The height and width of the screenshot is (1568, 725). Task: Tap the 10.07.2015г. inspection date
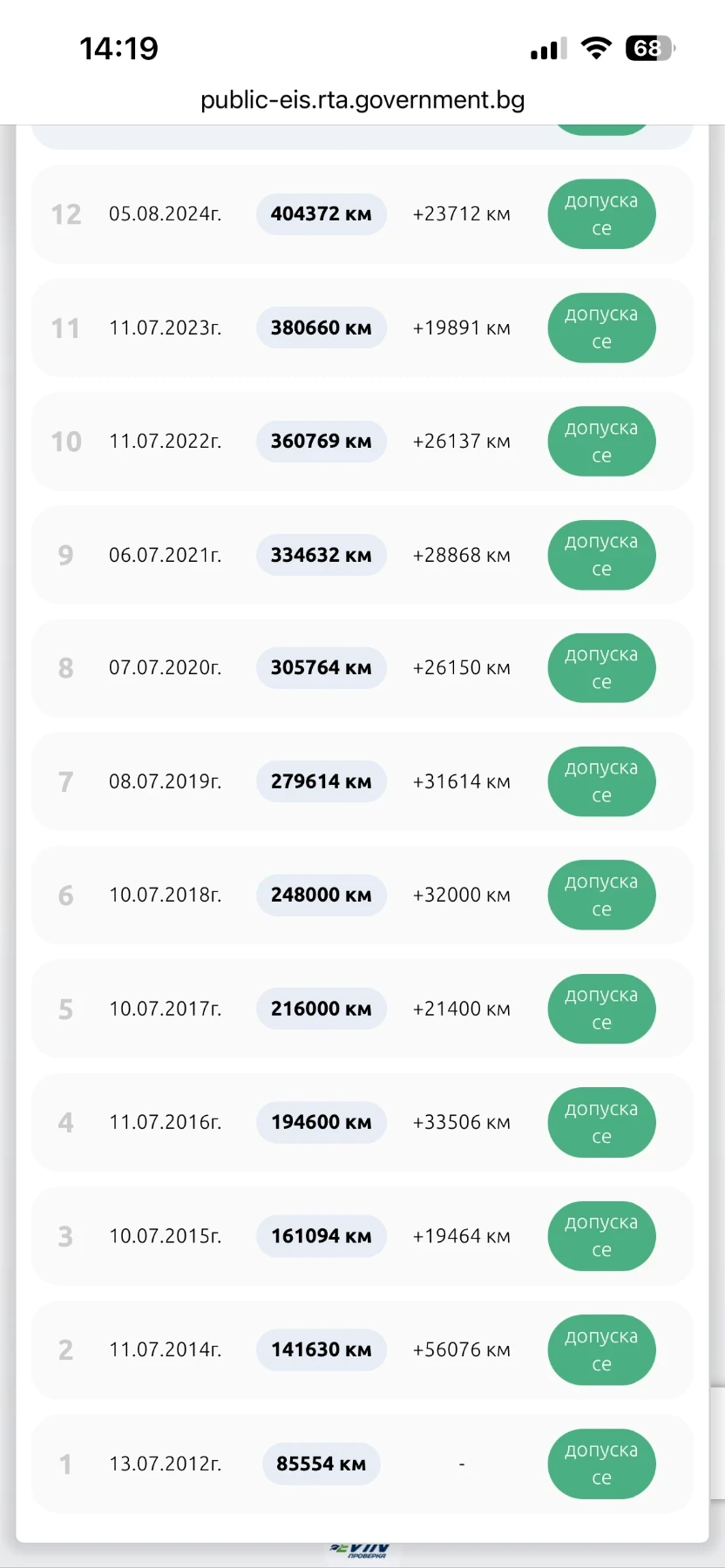(x=165, y=1236)
